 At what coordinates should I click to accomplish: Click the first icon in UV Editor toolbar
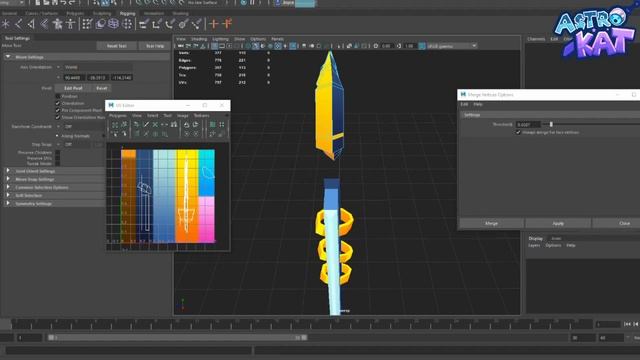[115, 124]
